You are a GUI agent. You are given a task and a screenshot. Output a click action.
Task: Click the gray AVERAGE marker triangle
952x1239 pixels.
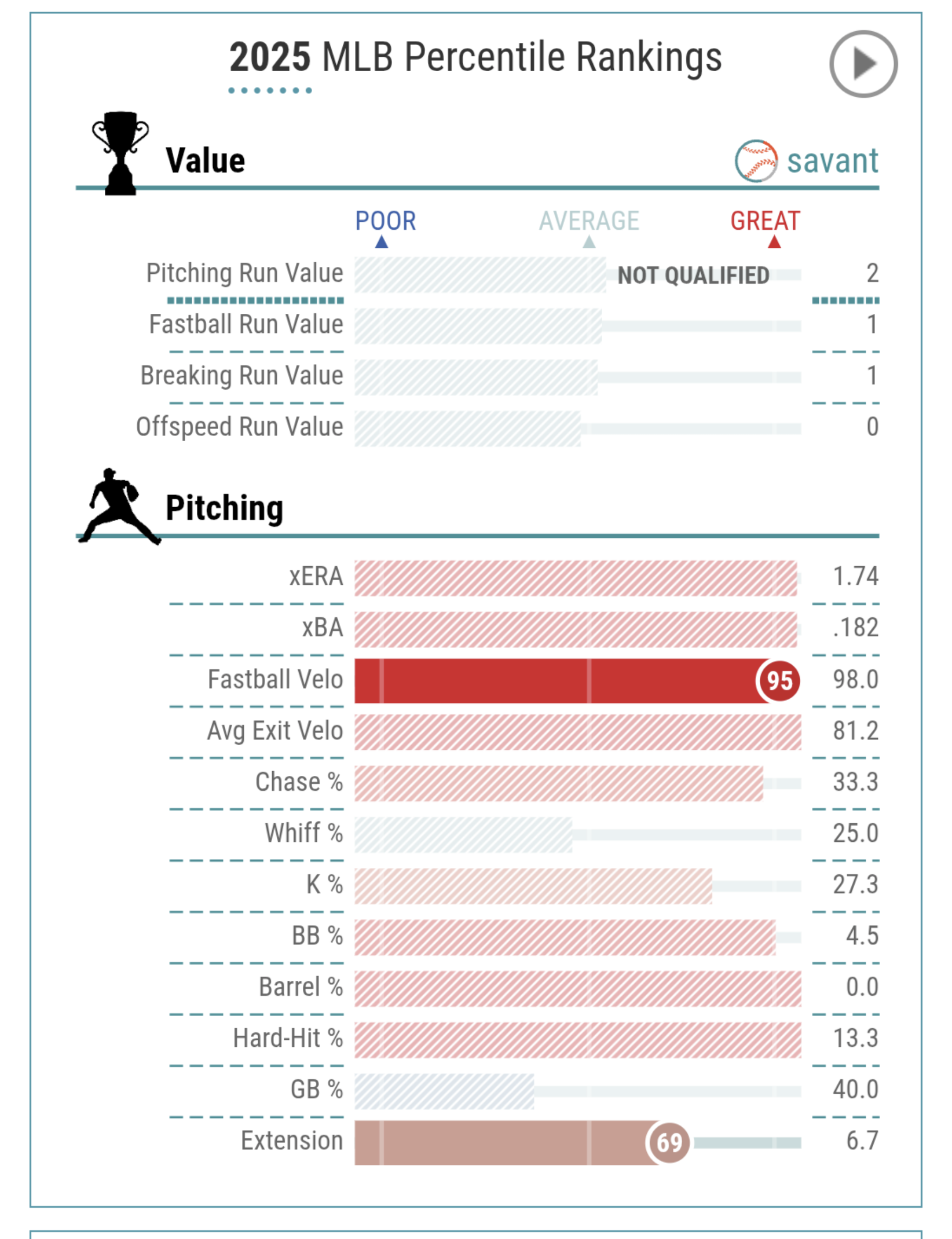coord(589,241)
